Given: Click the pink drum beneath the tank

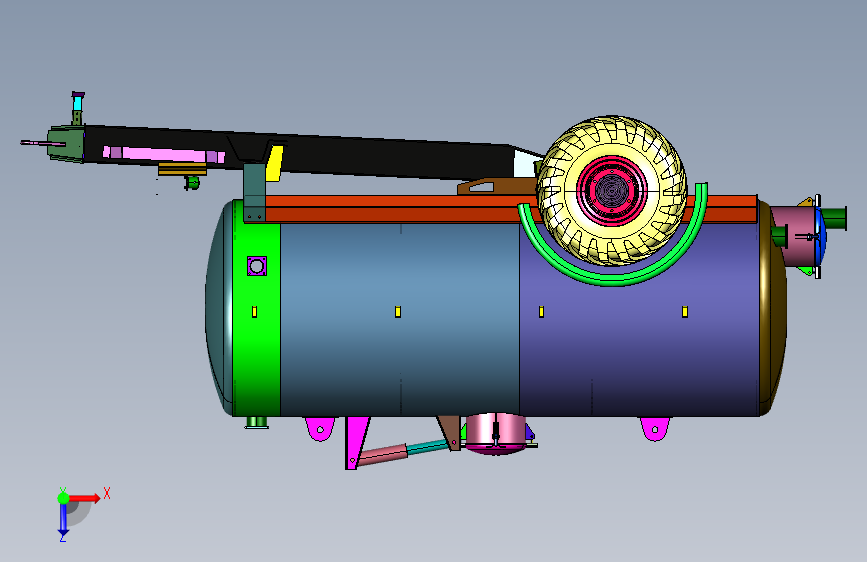Looking at the screenshot, I should point(495,434).
